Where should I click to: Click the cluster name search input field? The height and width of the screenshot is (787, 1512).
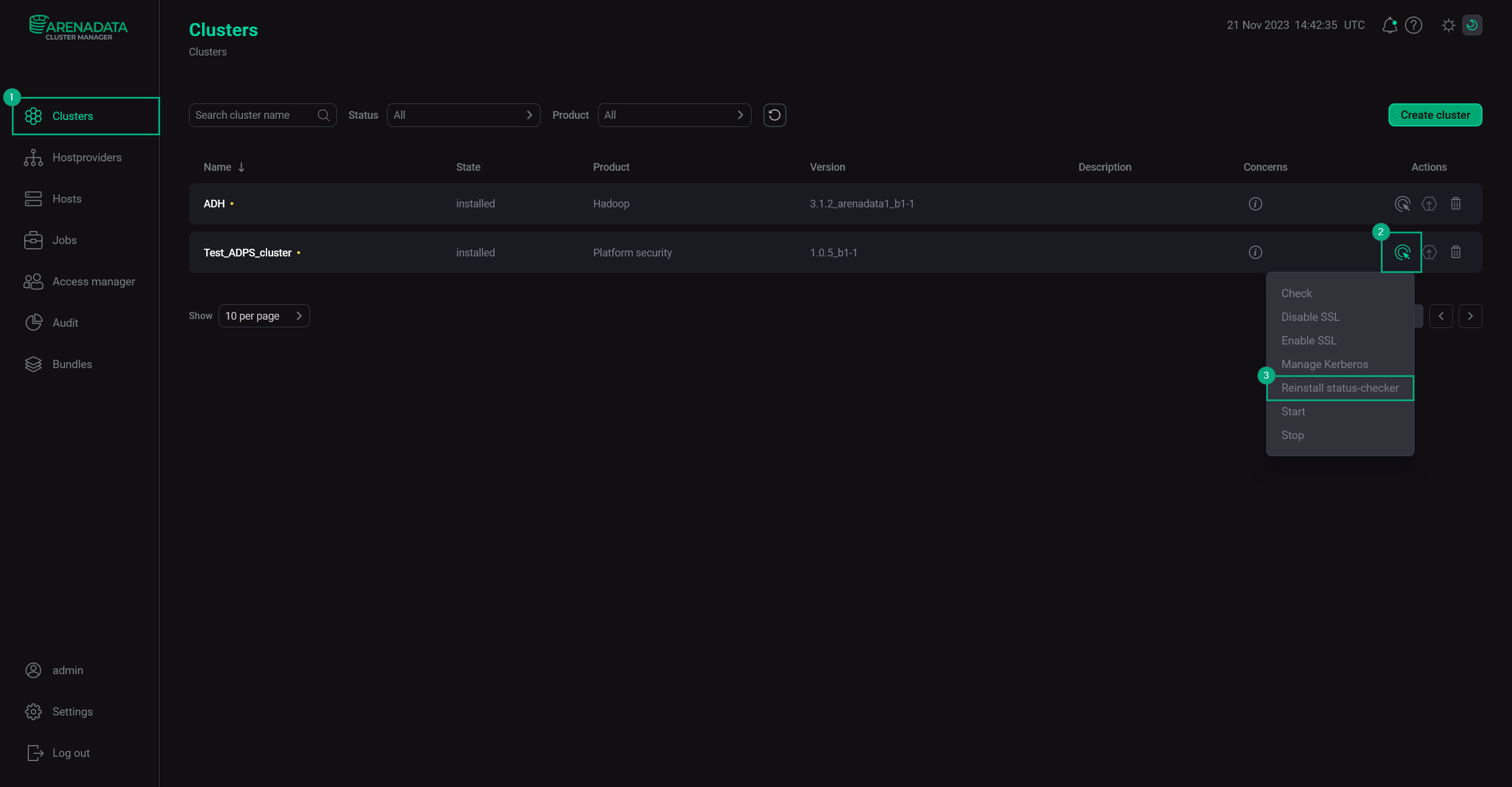(262, 115)
